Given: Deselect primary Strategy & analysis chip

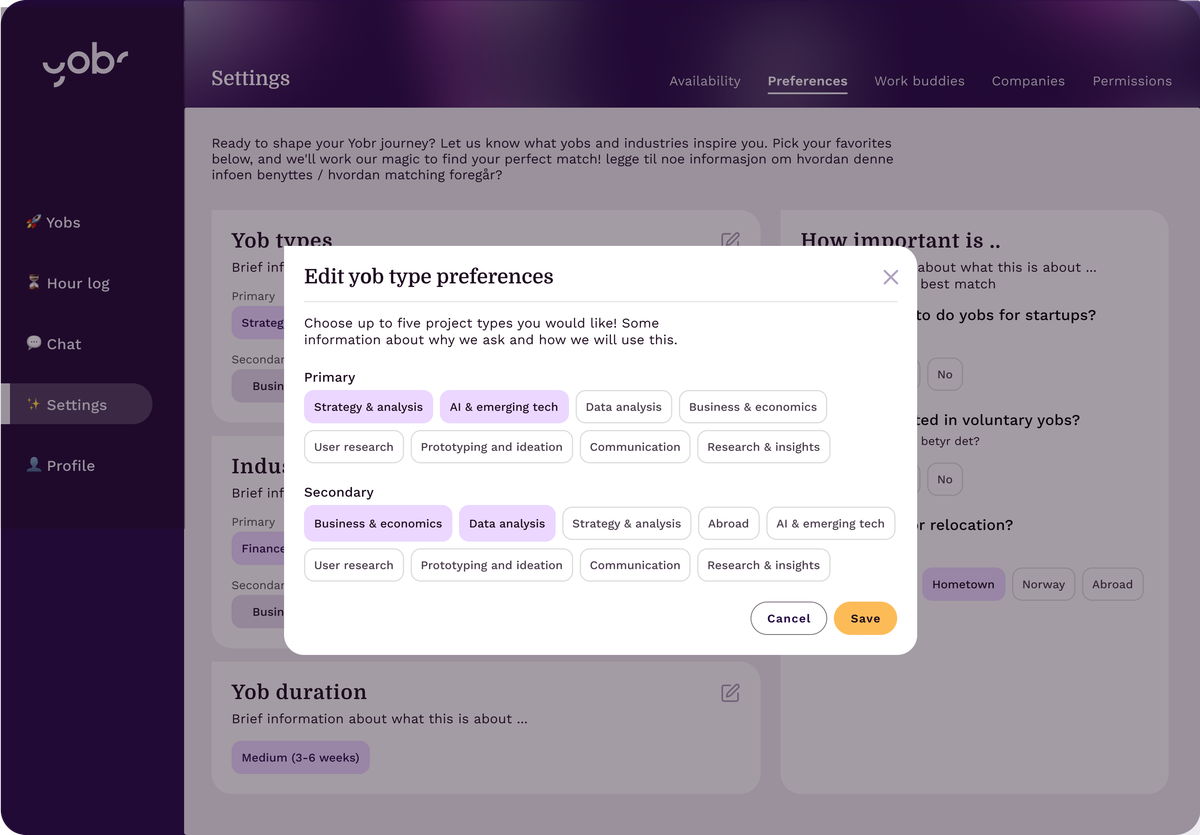Looking at the screenshot, I should [368, 407].
